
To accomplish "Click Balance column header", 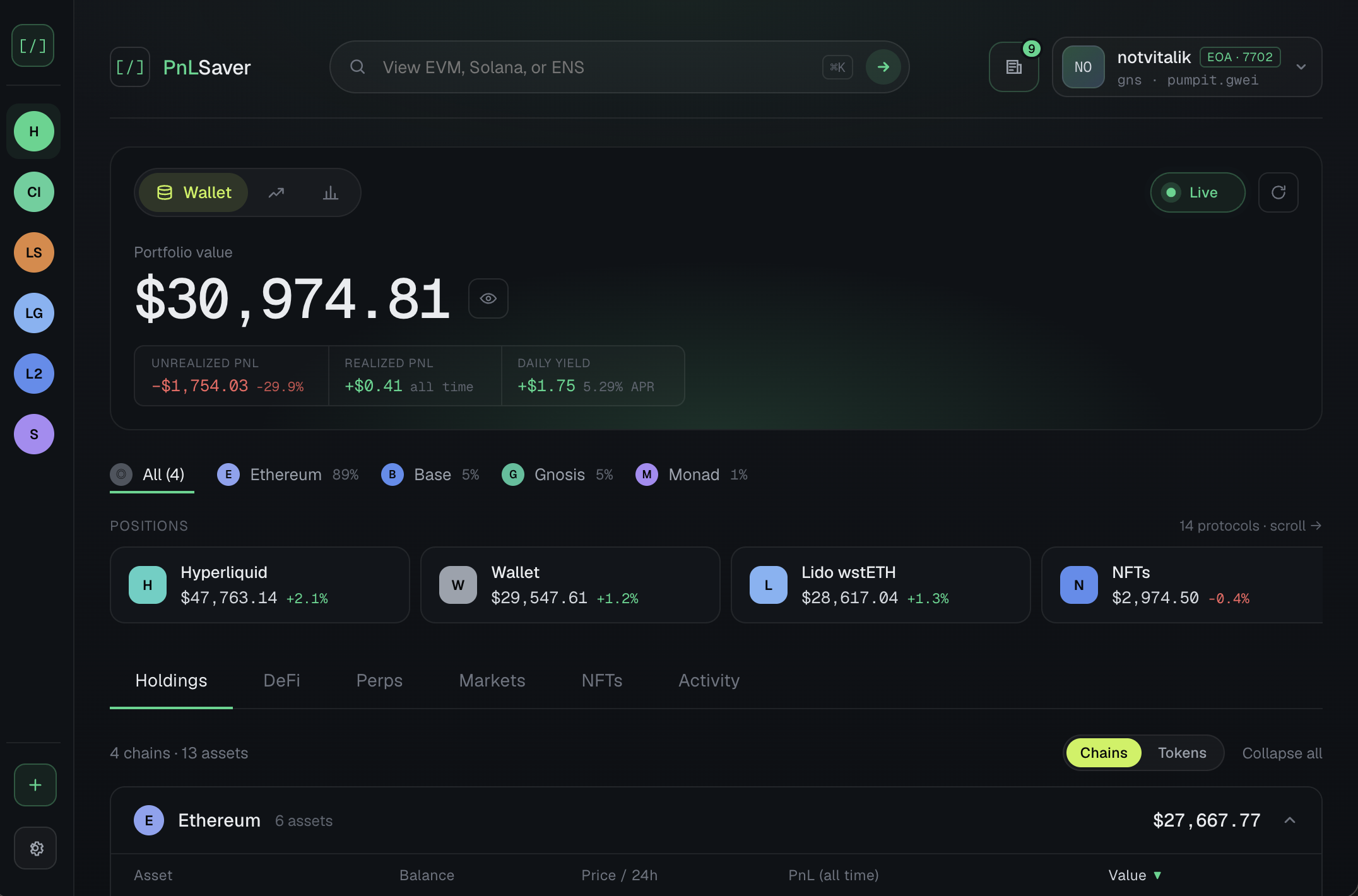I will [427, 875].
